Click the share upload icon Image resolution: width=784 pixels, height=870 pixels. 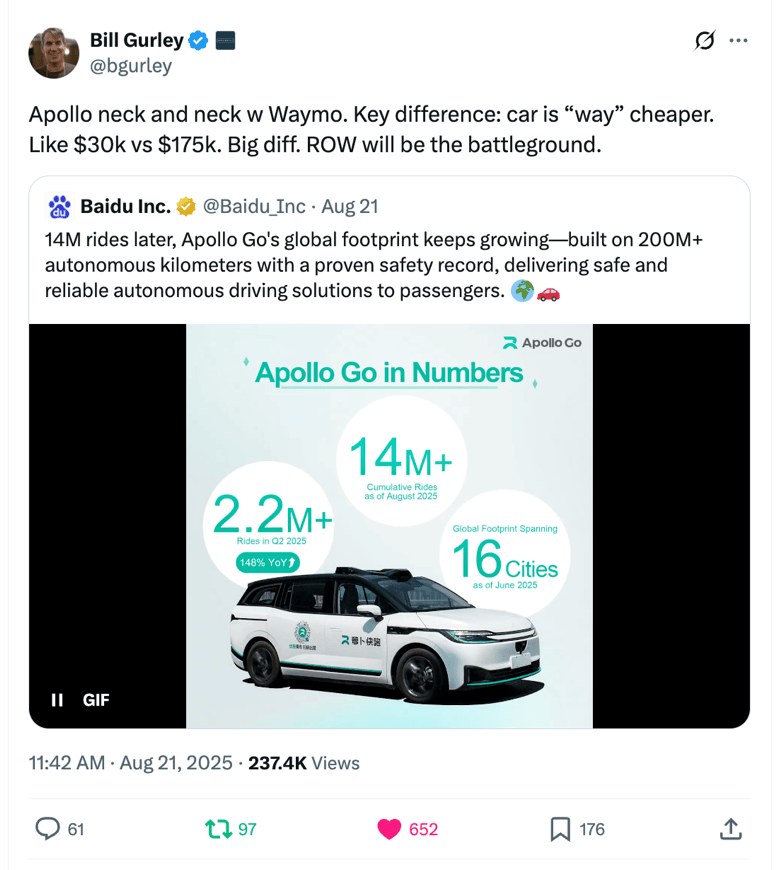point(730,829)
